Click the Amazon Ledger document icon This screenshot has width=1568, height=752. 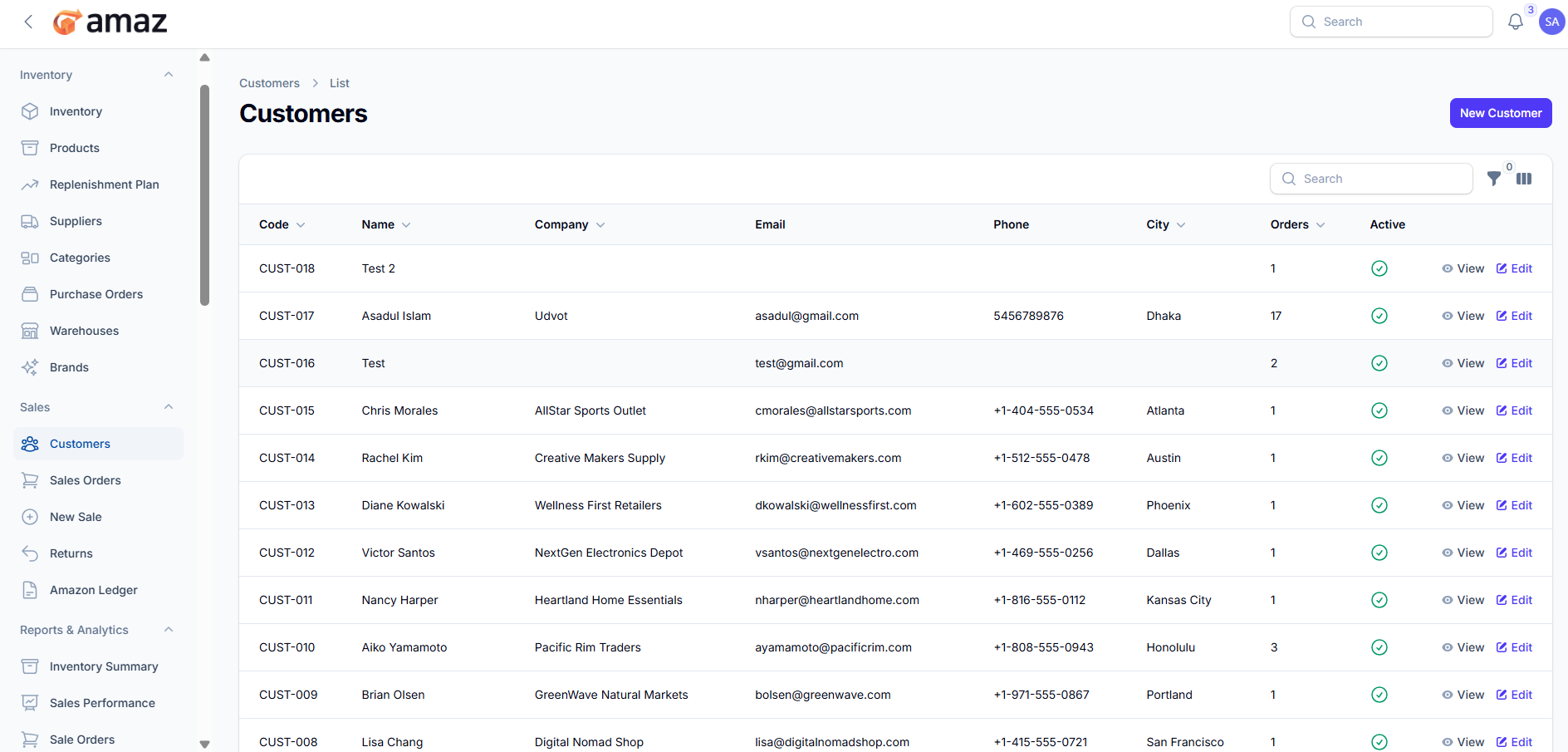point(30,590)
